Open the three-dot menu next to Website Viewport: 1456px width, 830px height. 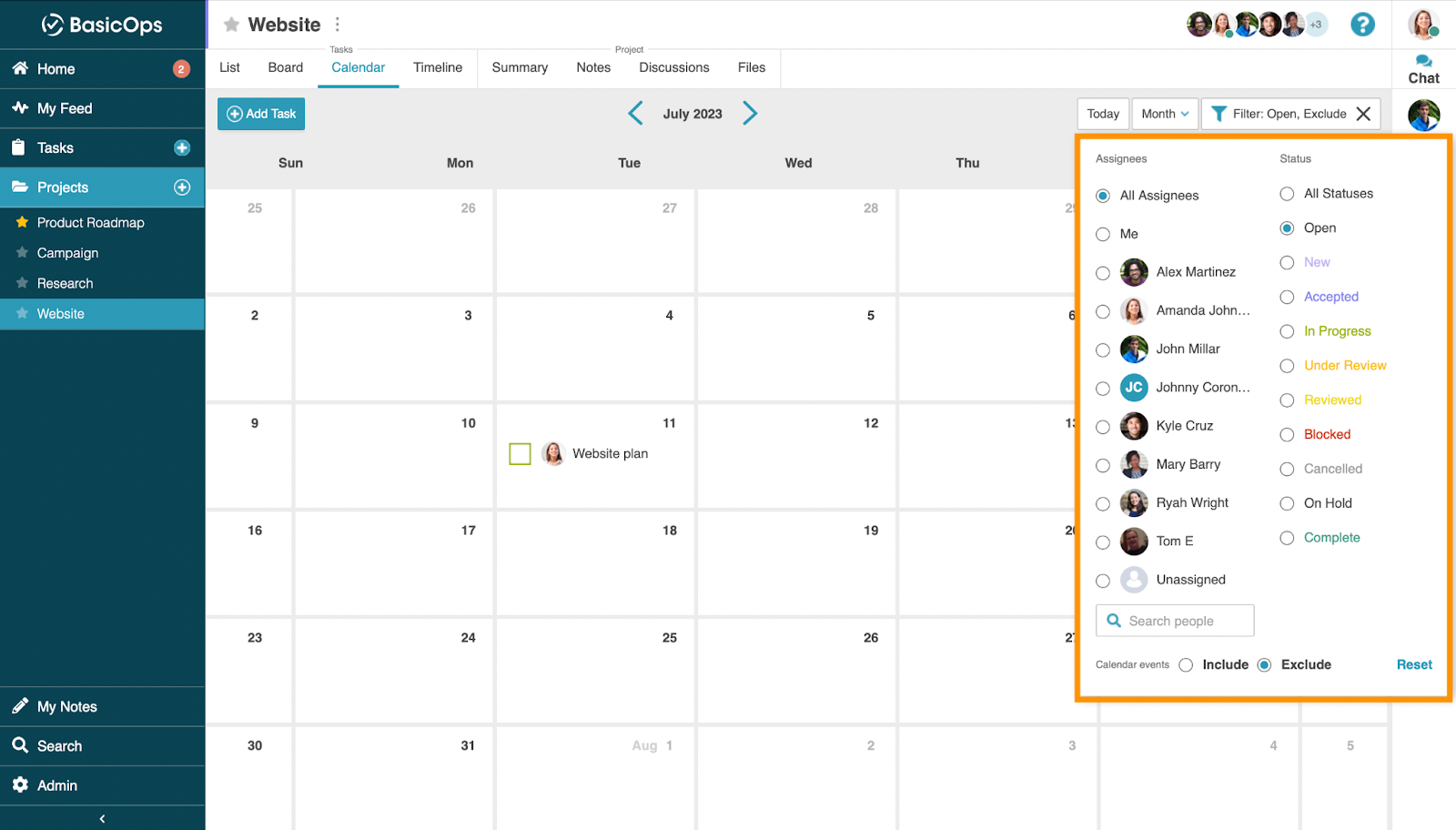[338, 25]
